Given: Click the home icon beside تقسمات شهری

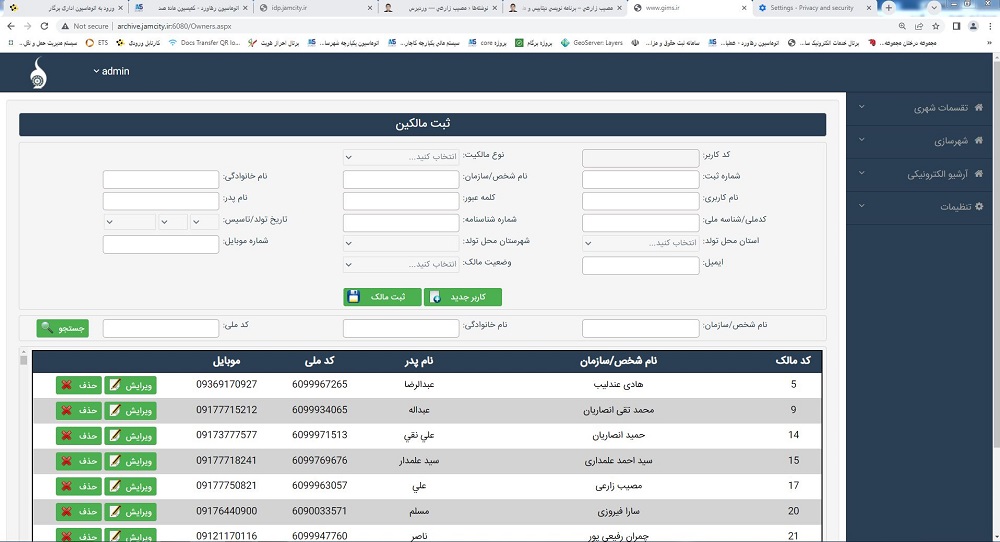Looking at the screenshot, I should click(979, 107).
